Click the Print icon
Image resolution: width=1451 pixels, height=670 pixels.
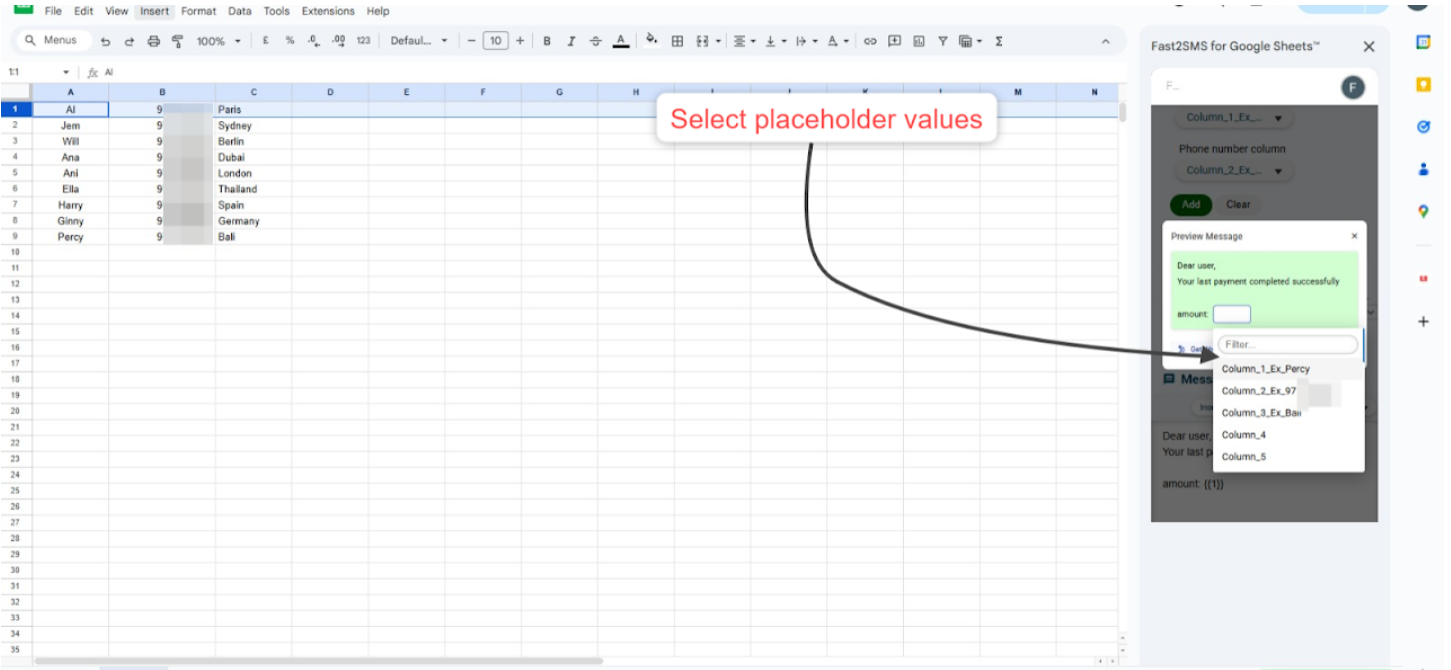pyautogui.click(x=153, y=41)
